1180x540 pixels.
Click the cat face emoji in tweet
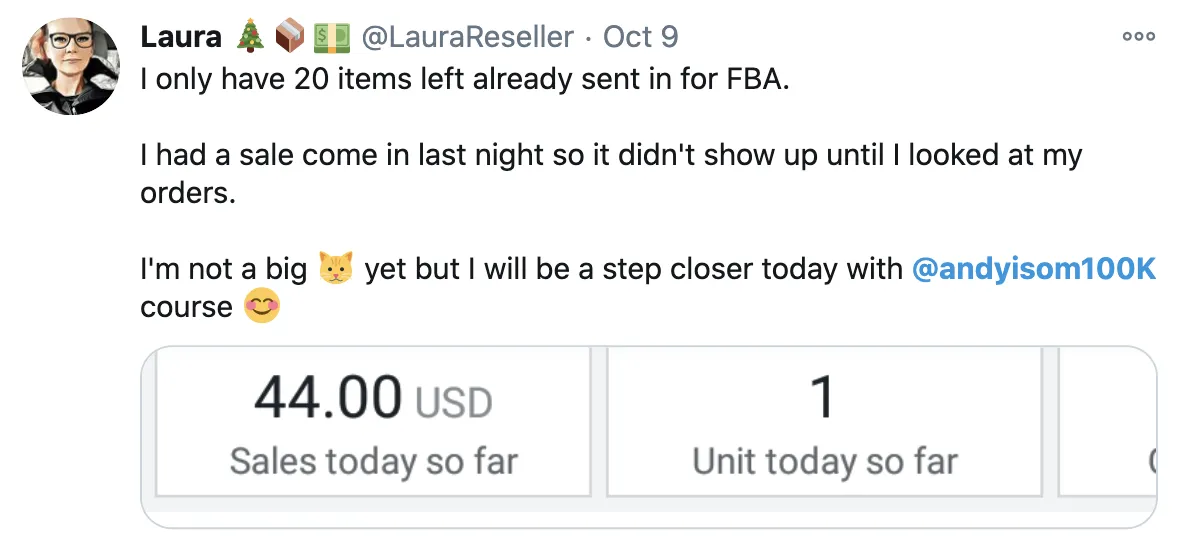click(336, 268)
